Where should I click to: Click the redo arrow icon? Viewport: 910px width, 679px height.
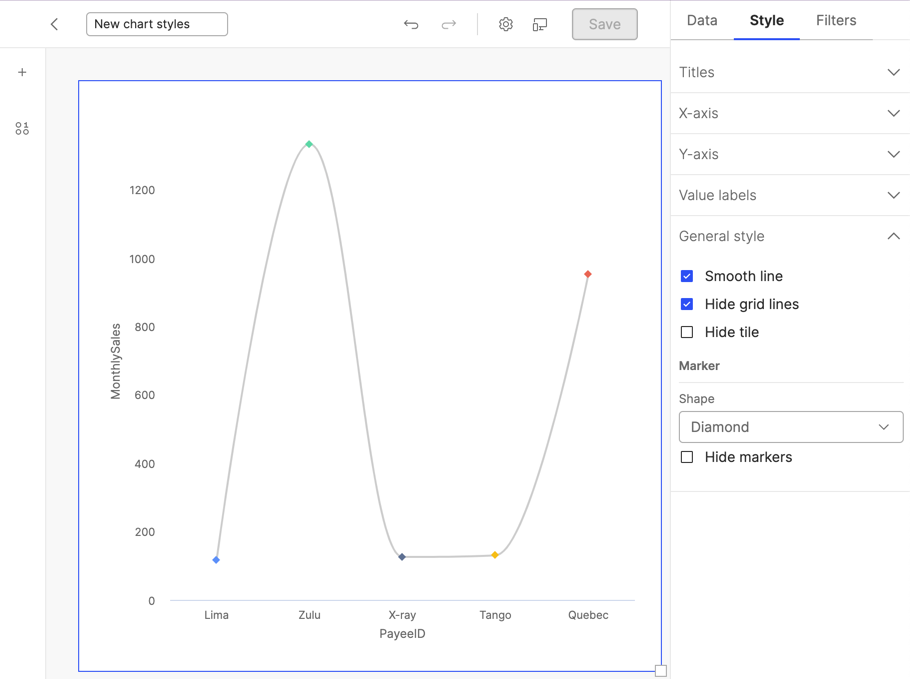click(x=449, y=24)
